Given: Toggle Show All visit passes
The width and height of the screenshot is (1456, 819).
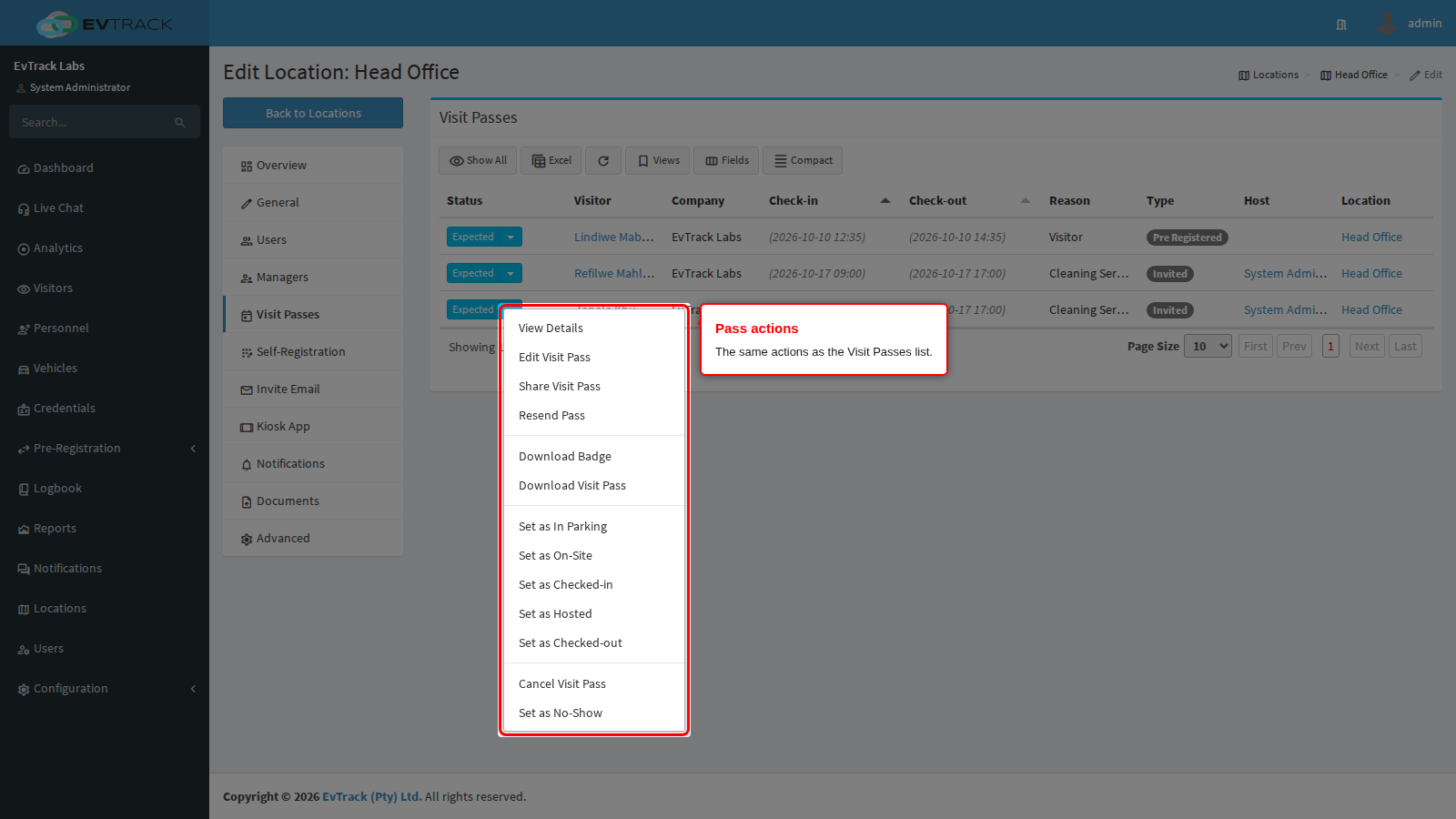Looking at the screenshot, I should (478, 161).
